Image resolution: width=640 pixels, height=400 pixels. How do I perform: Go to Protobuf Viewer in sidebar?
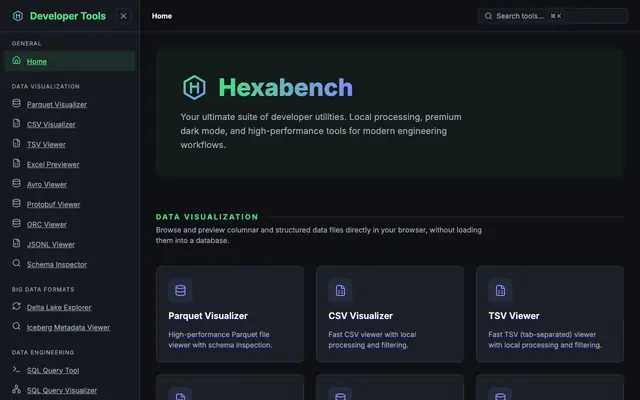pyautogui.click(x=53, y=204)
